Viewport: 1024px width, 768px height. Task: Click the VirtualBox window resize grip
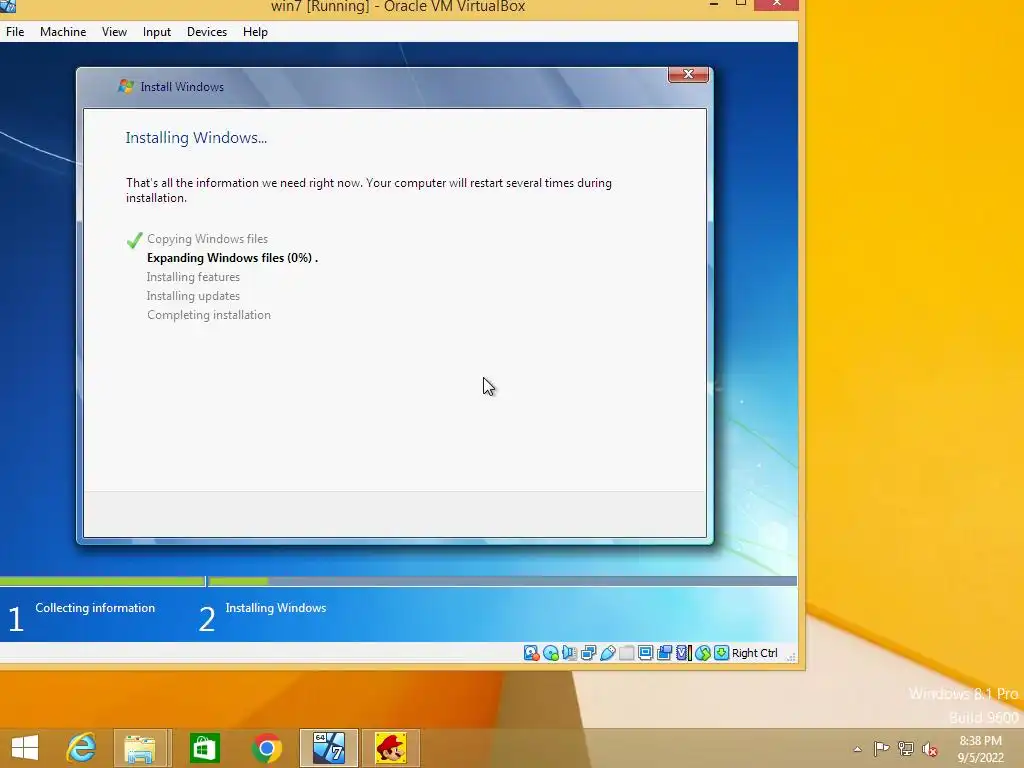(791, 656)
